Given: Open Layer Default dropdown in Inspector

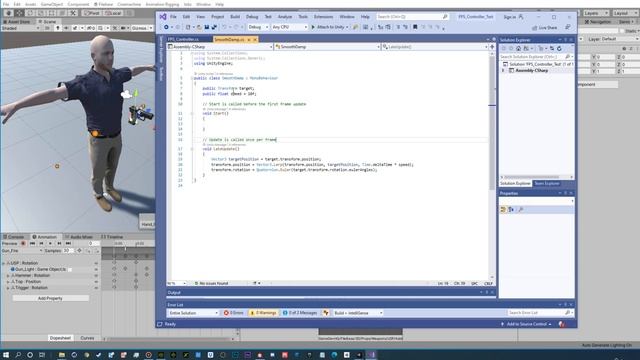Looking at the screenshot, I should tap(620, 39).
